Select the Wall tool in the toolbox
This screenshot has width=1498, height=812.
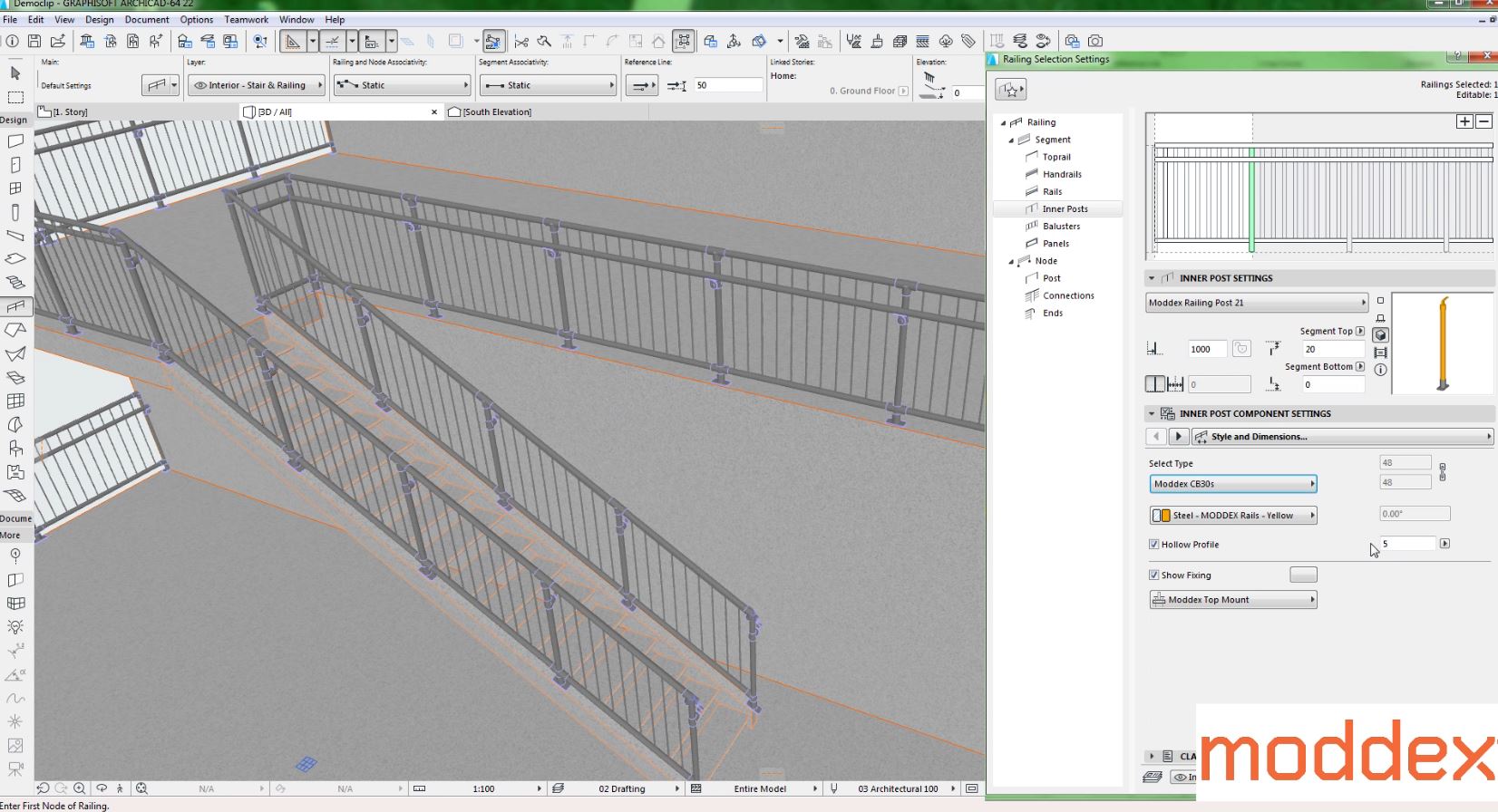15,141
